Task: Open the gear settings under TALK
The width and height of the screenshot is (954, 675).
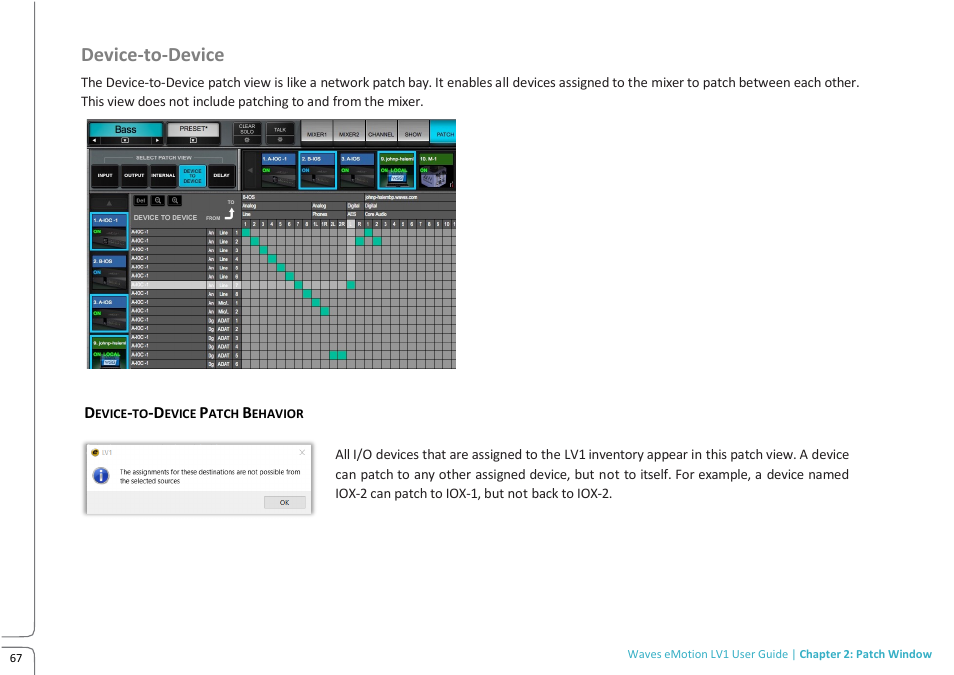Action: point(280,140)
